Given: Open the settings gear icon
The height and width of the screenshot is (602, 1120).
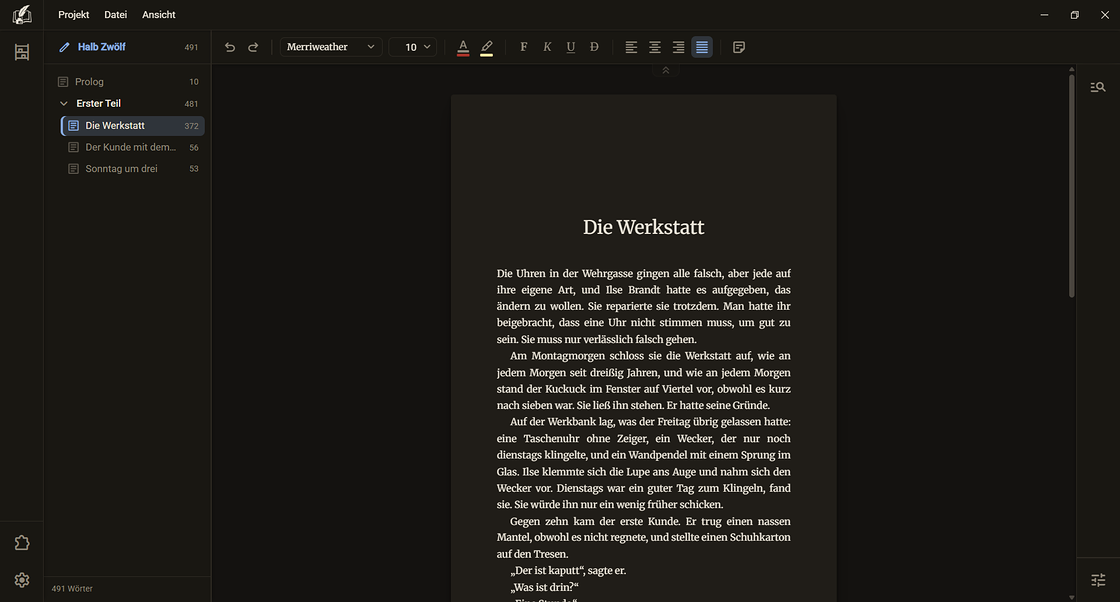Looking at the screenshot, I should coord(22,580).
